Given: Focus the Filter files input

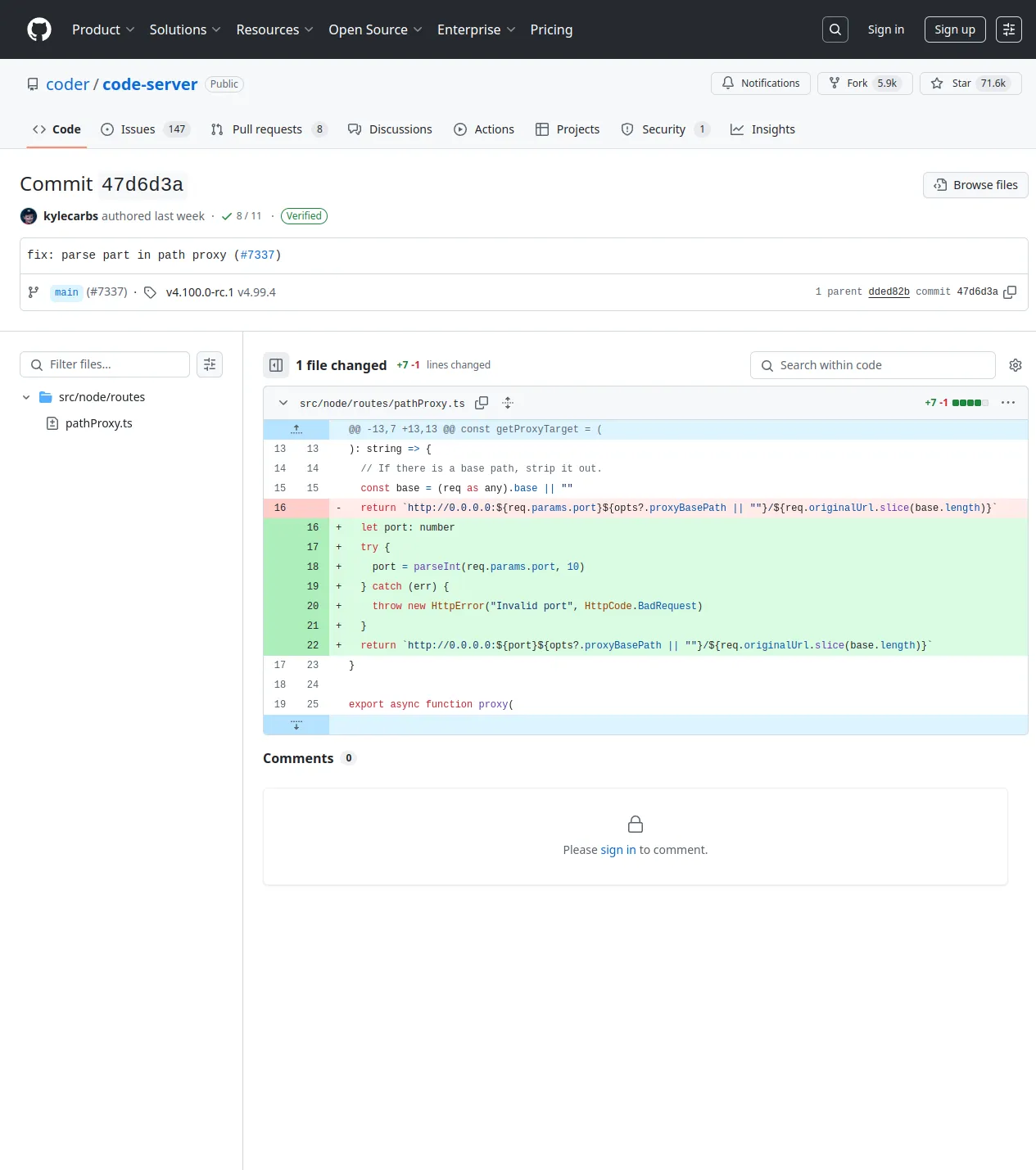Looking at the screenshot, I should click(x=105, y=364).
